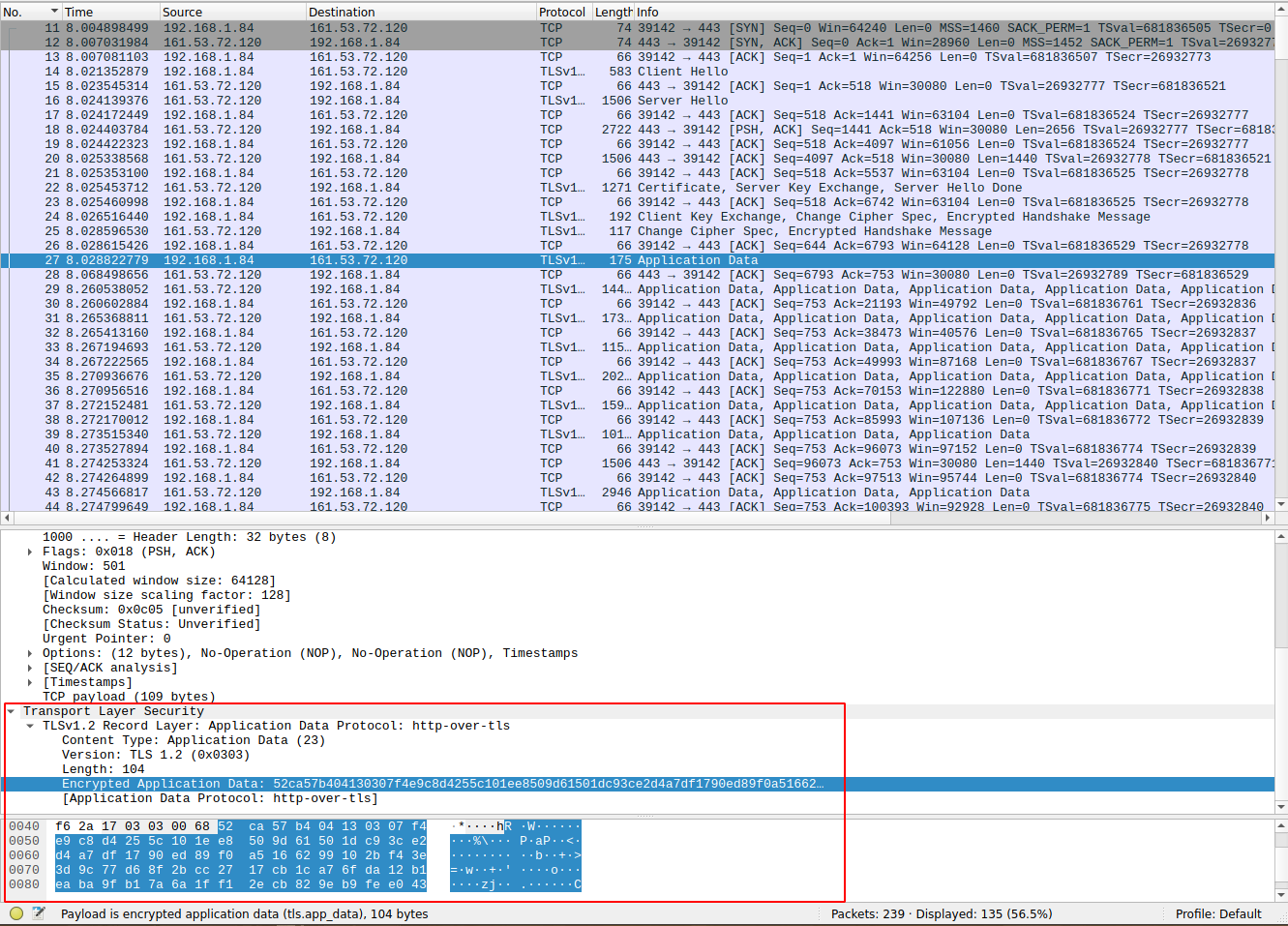Click packet list horizontal scrollbar right arrow
Screen dimensions: 1288x926
click(1268, 518)
